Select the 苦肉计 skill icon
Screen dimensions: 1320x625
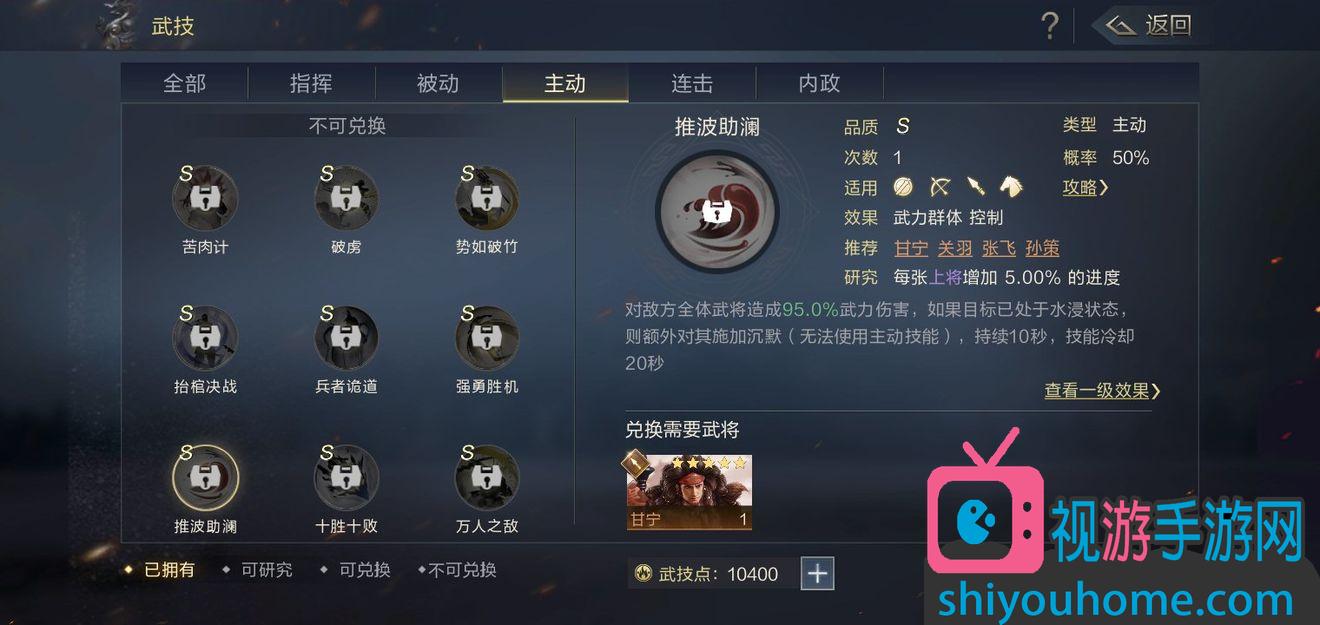[205, 199]
